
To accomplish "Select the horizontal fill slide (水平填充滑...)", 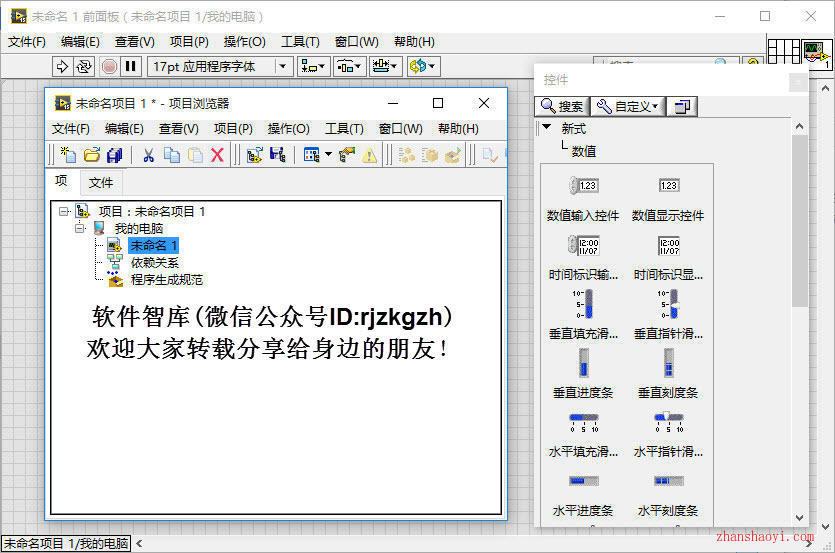I will 583,435.
